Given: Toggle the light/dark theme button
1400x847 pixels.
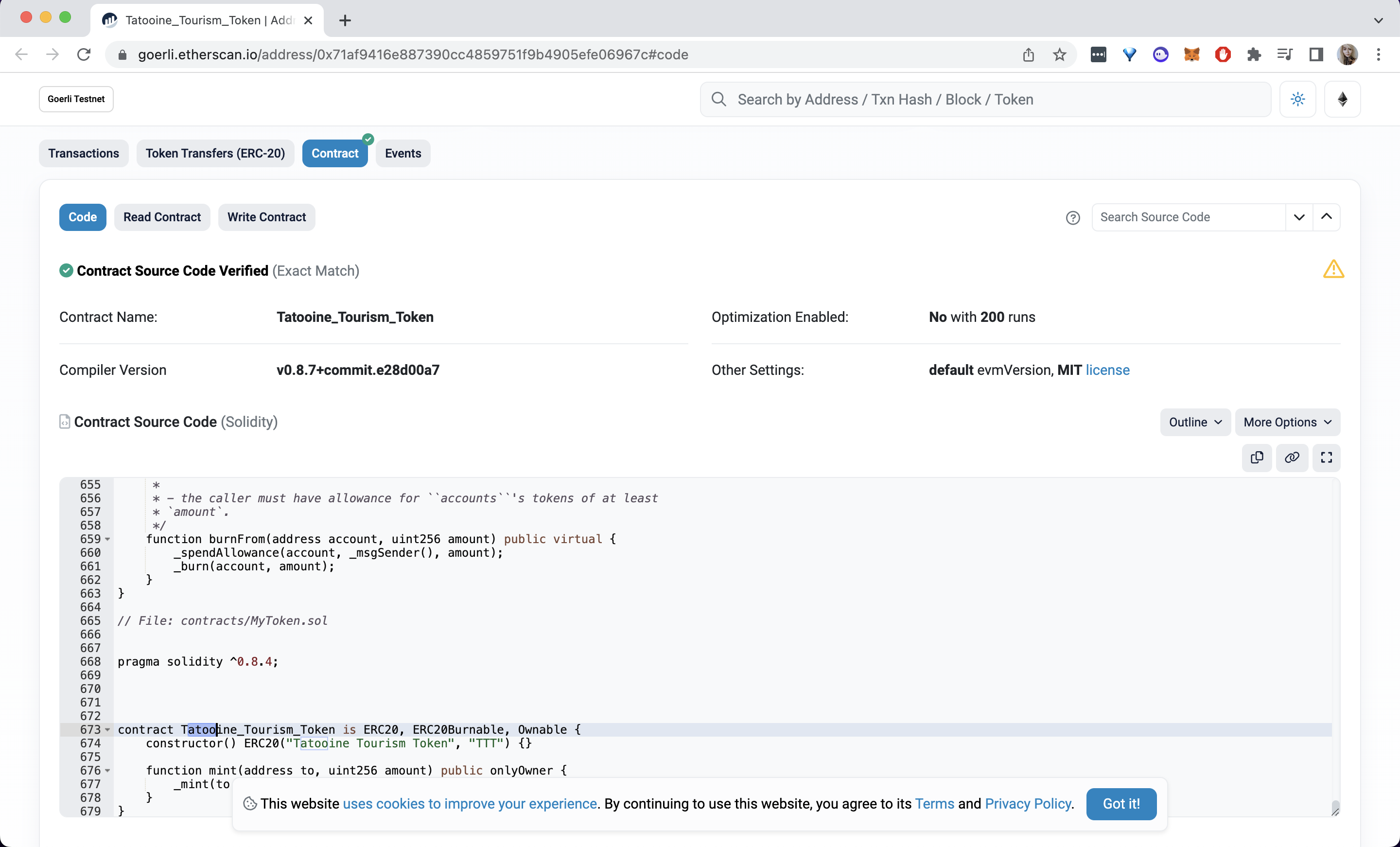Looking at the screenshot, I should pos(1297,100).
